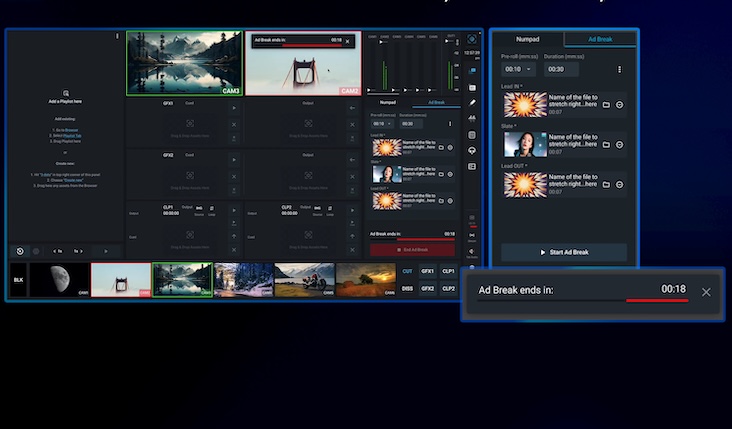Open the Numpad tab in enlarged panel
This screenshot has width=732, height=429.
528,39
